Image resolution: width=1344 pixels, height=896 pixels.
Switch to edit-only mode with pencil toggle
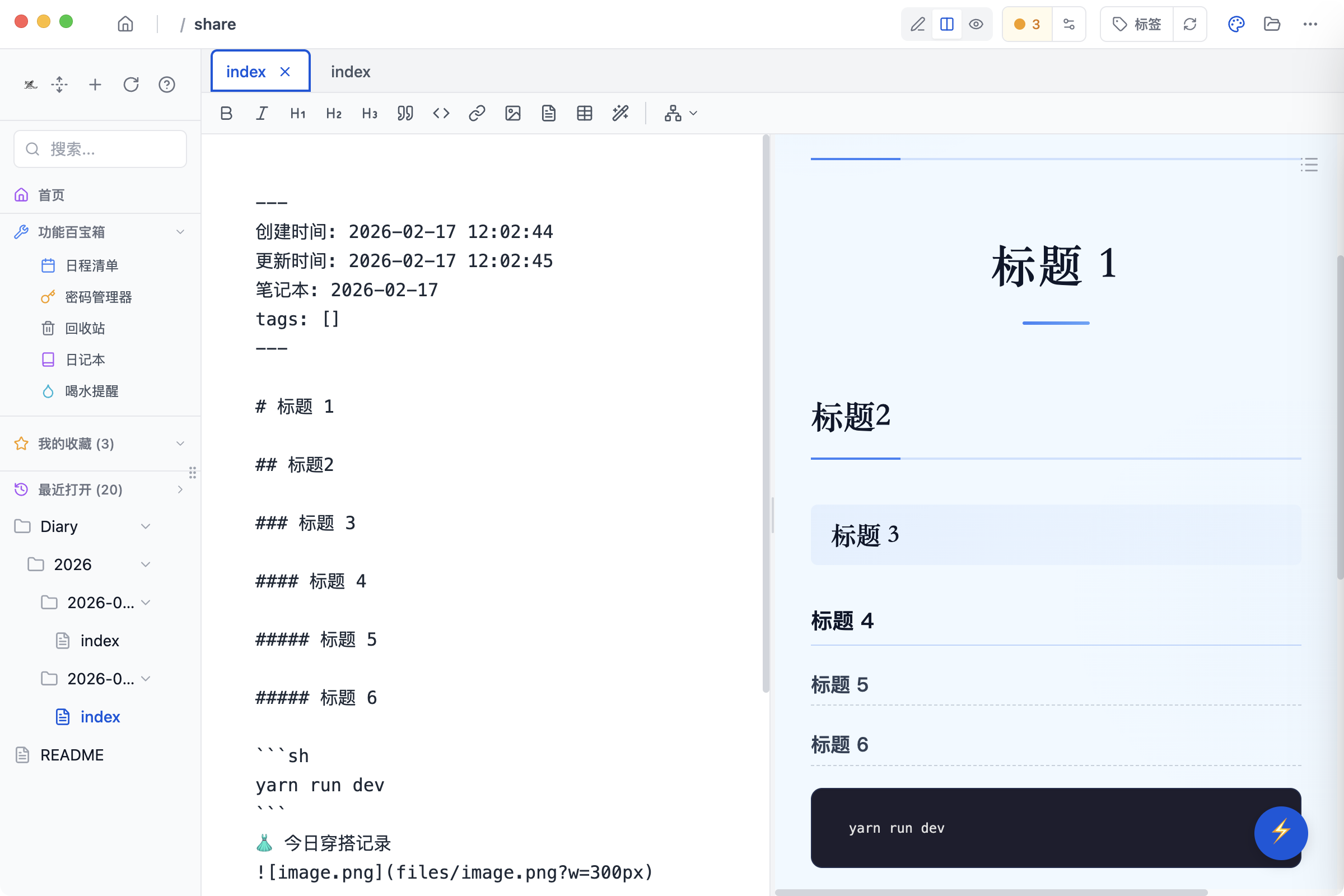pyautogui.click(x=918, y=24)
